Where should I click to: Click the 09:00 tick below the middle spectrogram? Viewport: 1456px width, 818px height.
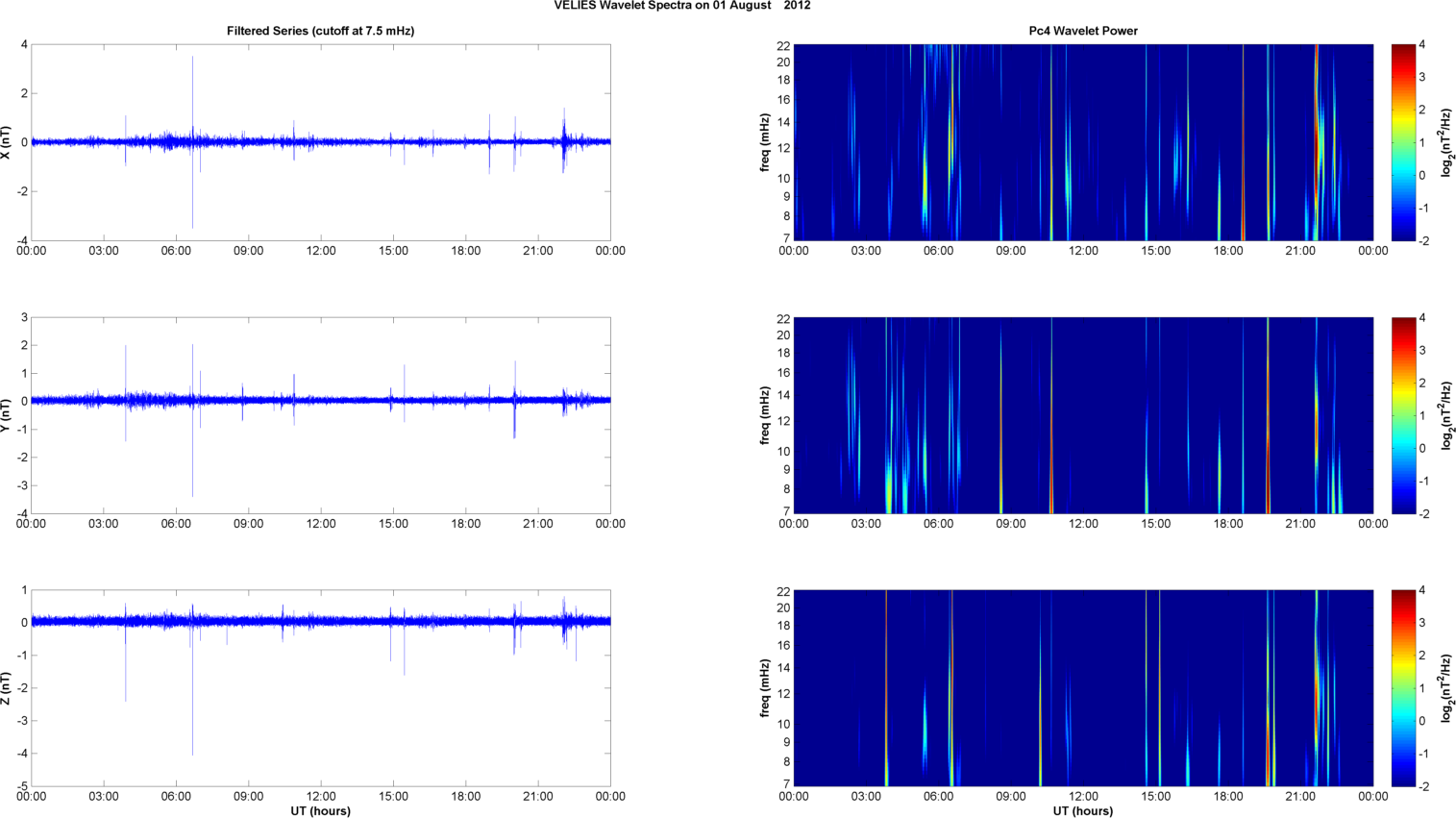tap(1011, 524)
